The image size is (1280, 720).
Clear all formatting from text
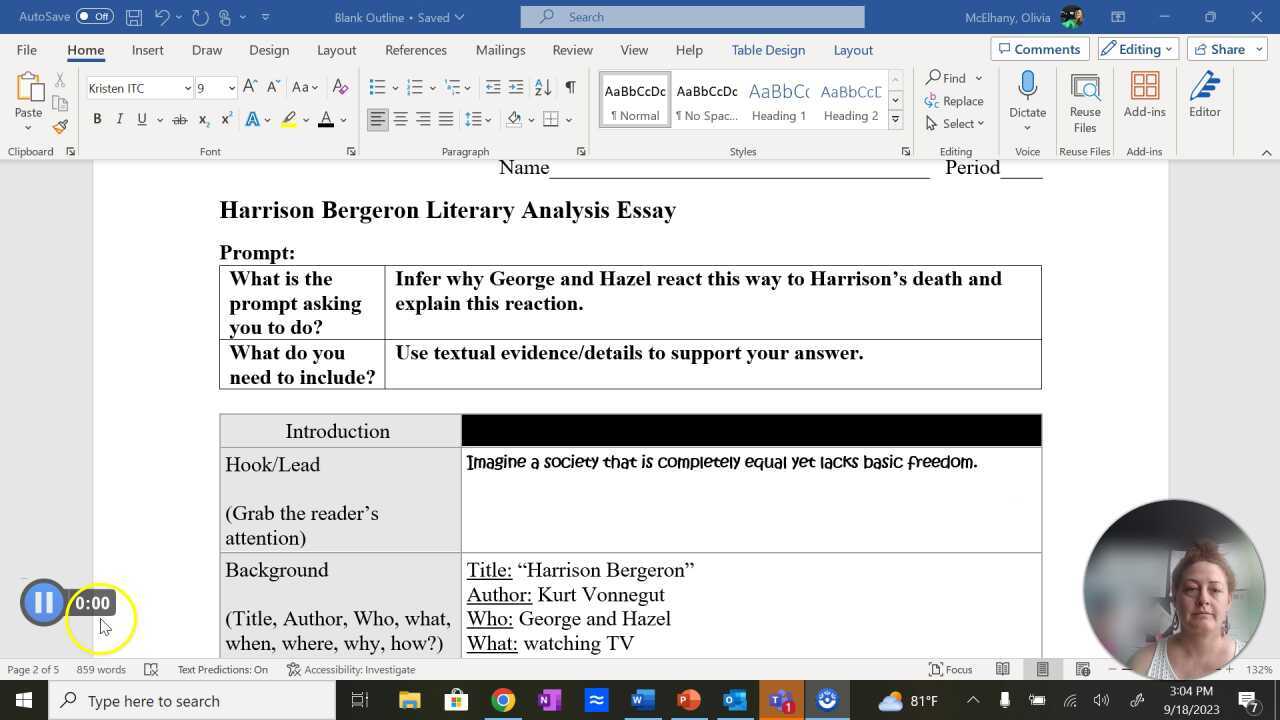coord(340,88)
